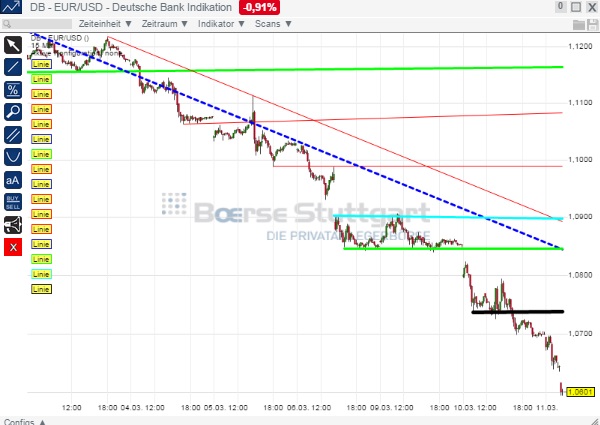Open the folder icon to load chart
This screenshot has height=425, width=600.
pos(579,25)
